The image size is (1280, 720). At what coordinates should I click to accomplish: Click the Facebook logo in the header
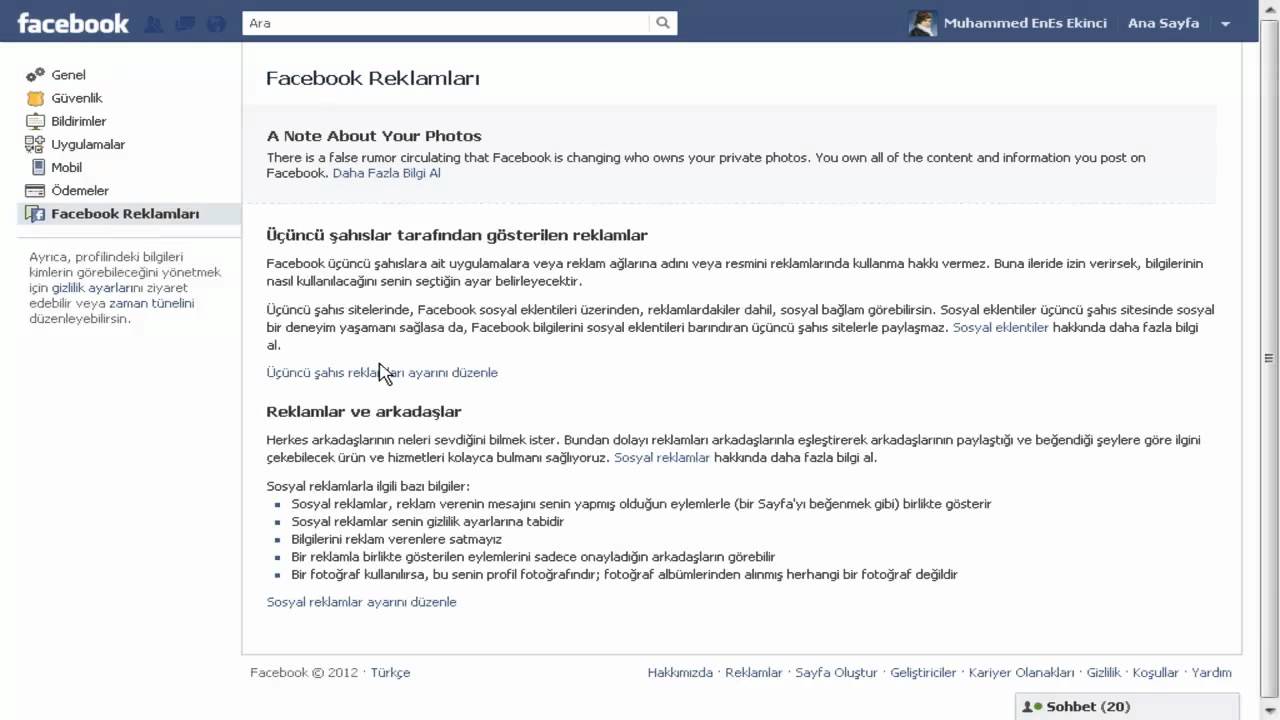click(x=73, y=22)
